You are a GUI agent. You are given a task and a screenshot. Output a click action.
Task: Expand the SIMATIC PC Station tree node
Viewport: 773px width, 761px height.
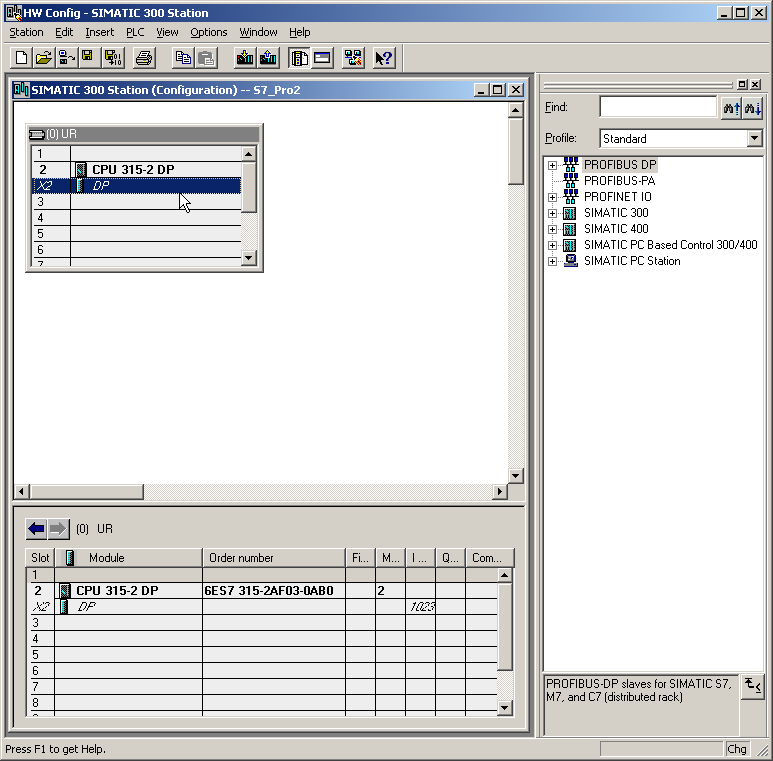pyautogui.click(x=552, y=261)
